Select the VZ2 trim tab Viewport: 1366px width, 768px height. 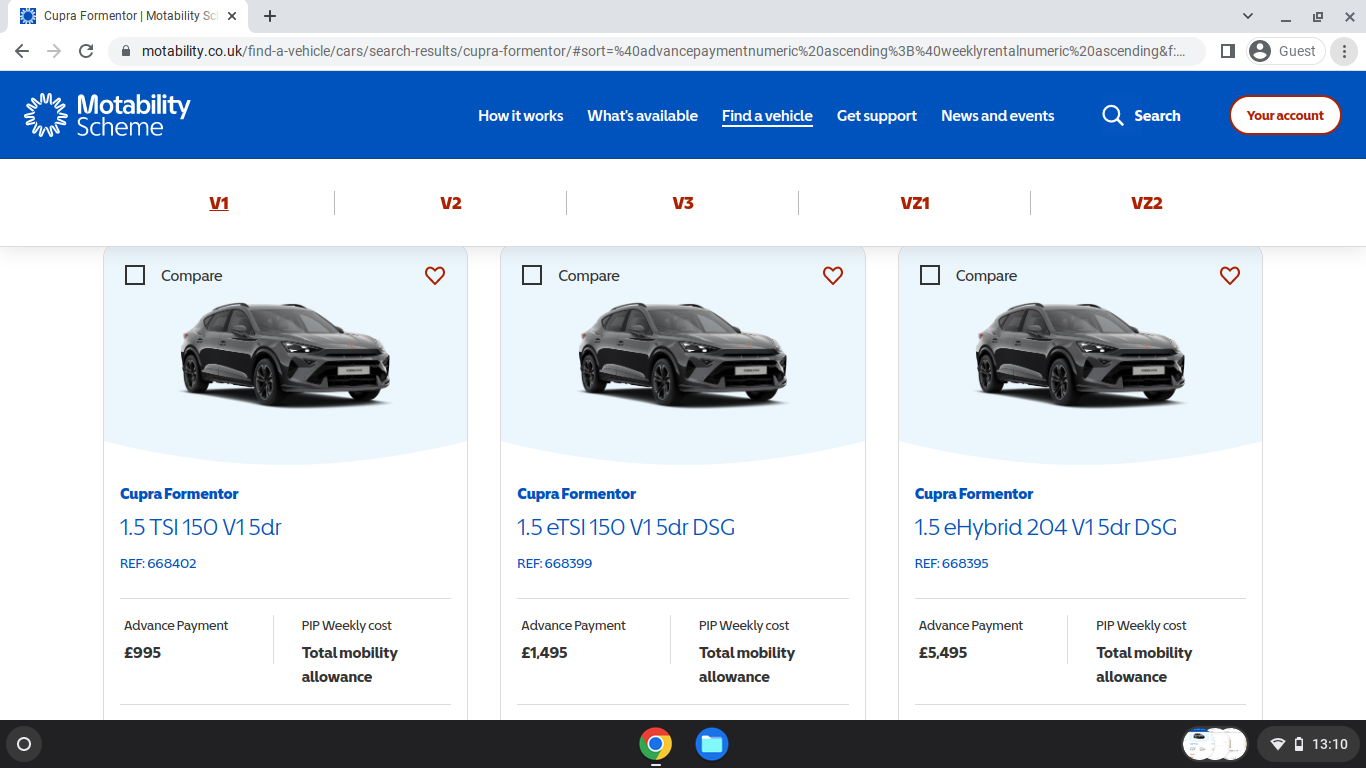pyautogui.click(x=1147, y=203)
